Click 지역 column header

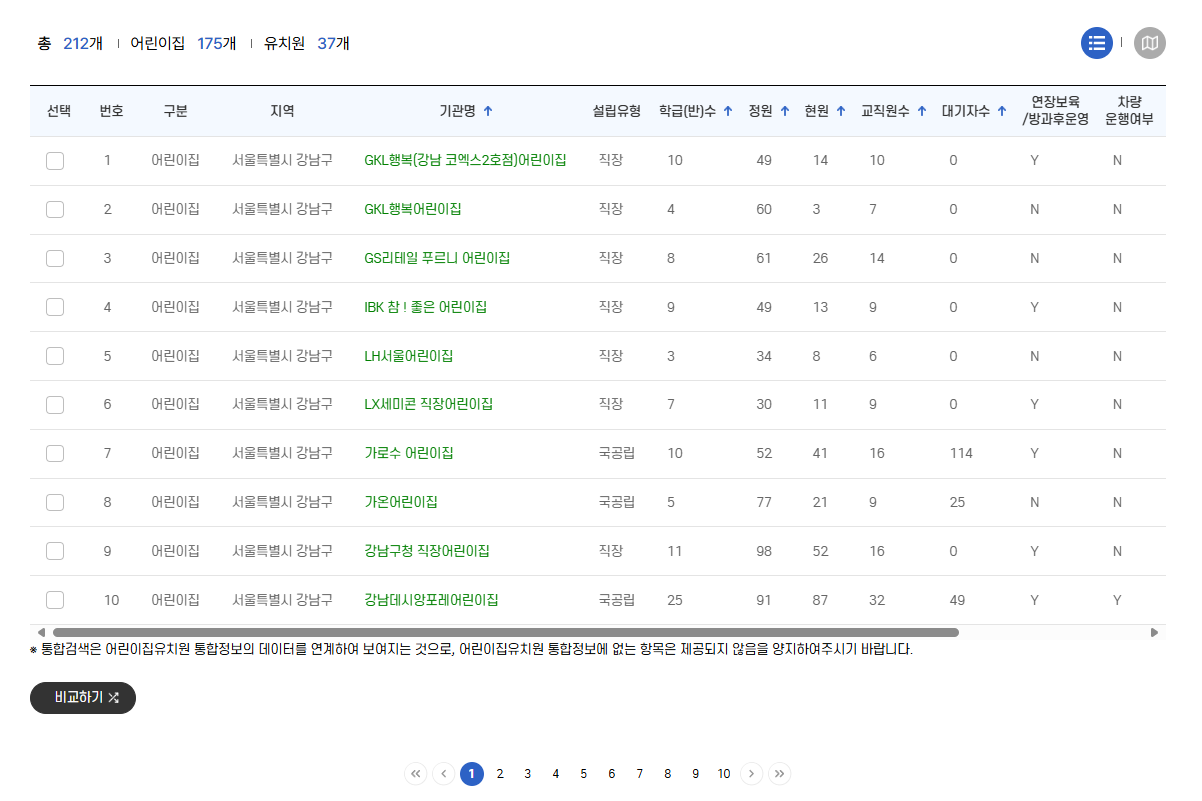tap(283, 111)
